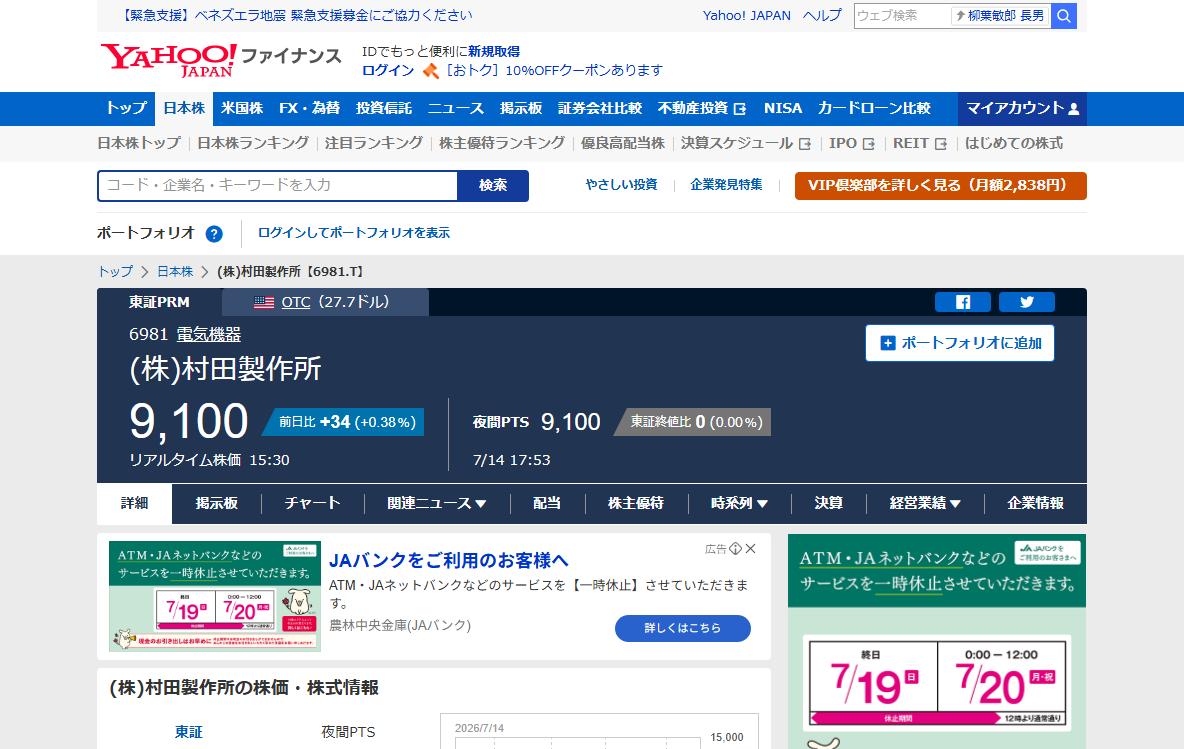Image resolution: width=1184 pixels, height=749 pixels.
Task: Click 詳しくはこちら ad button
Action: [x=683, y=628]
